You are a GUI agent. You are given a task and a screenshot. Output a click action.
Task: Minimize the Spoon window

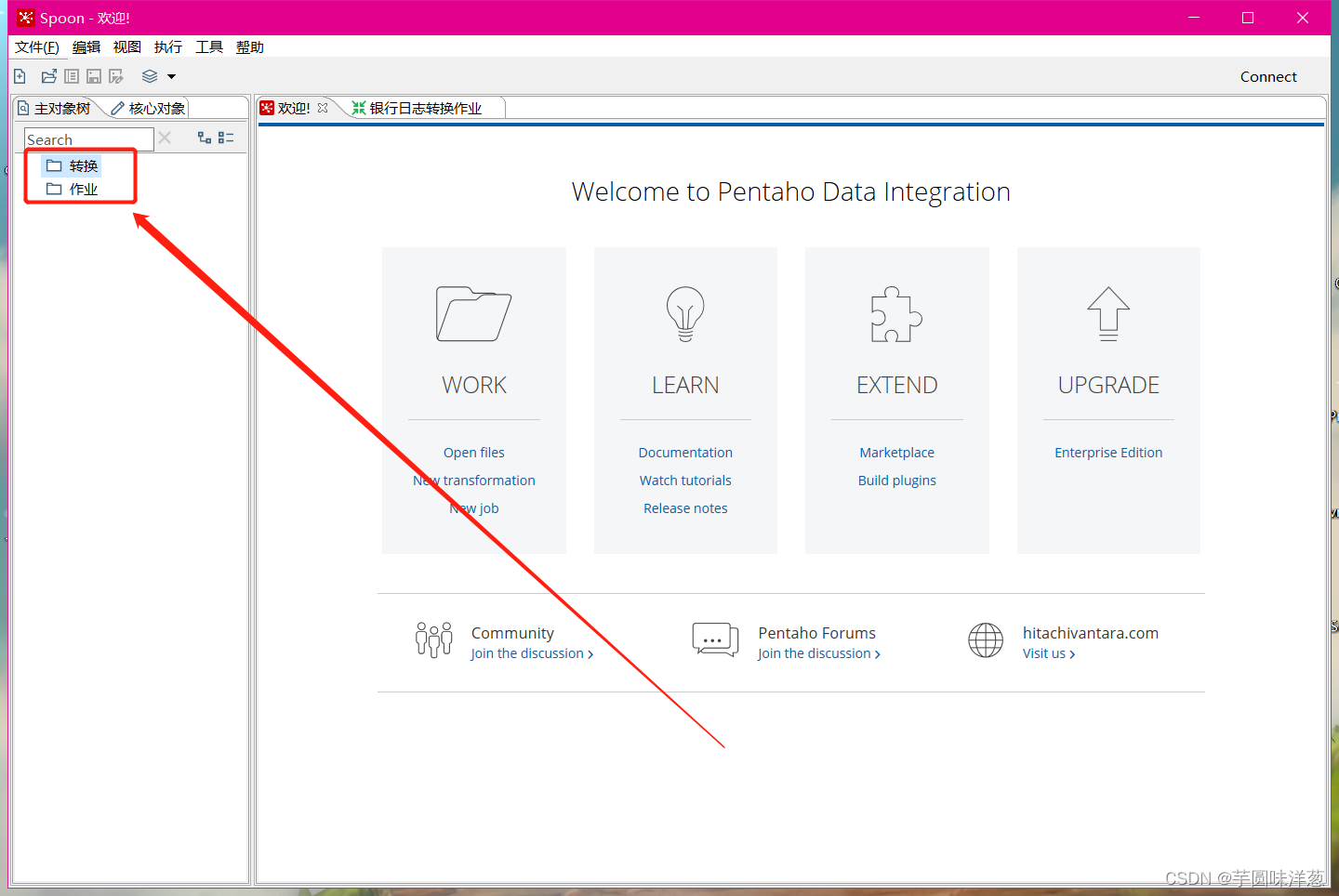coord(1194,18)
